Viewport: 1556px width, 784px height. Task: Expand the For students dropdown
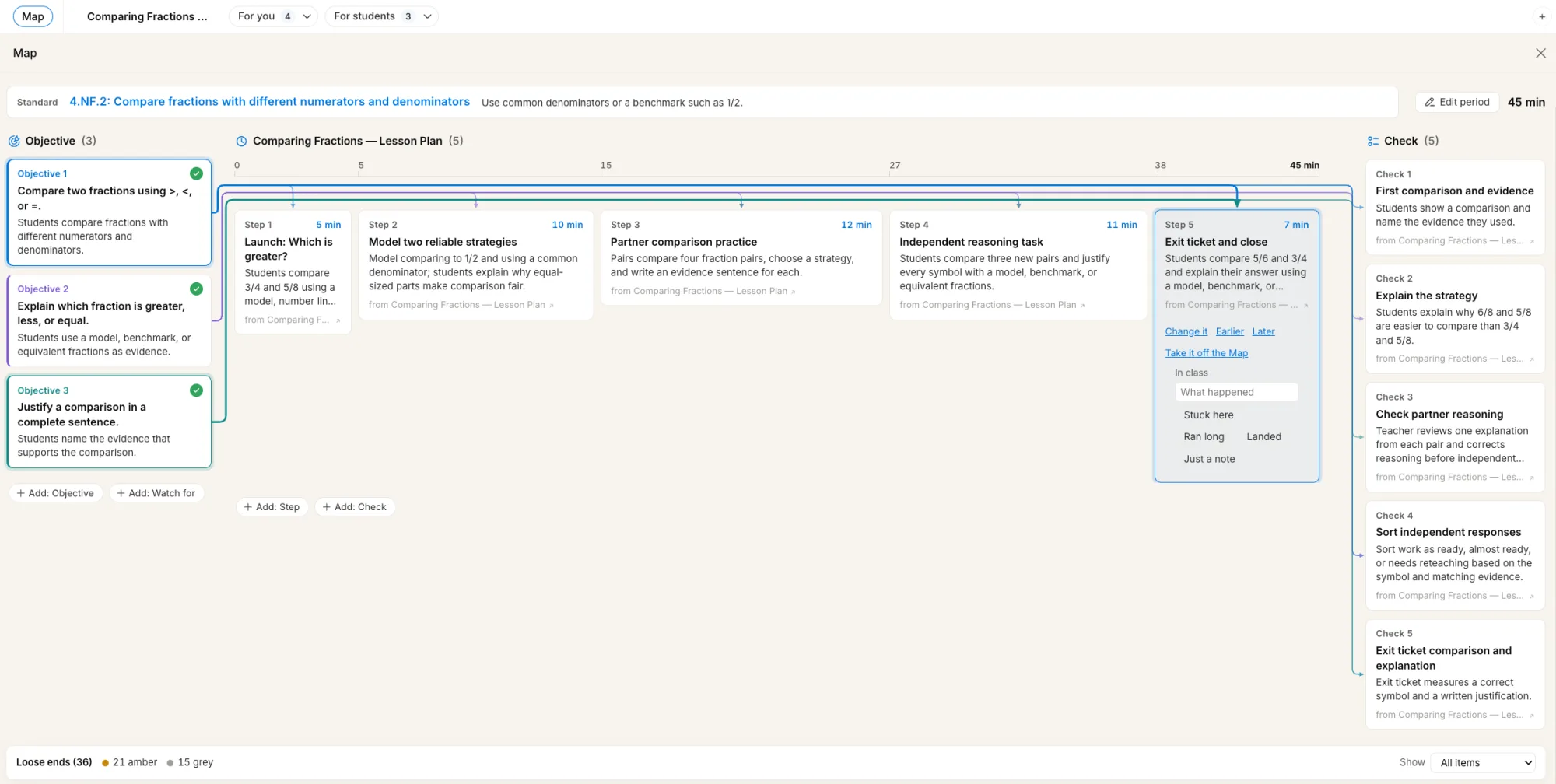tap(381, 16)
